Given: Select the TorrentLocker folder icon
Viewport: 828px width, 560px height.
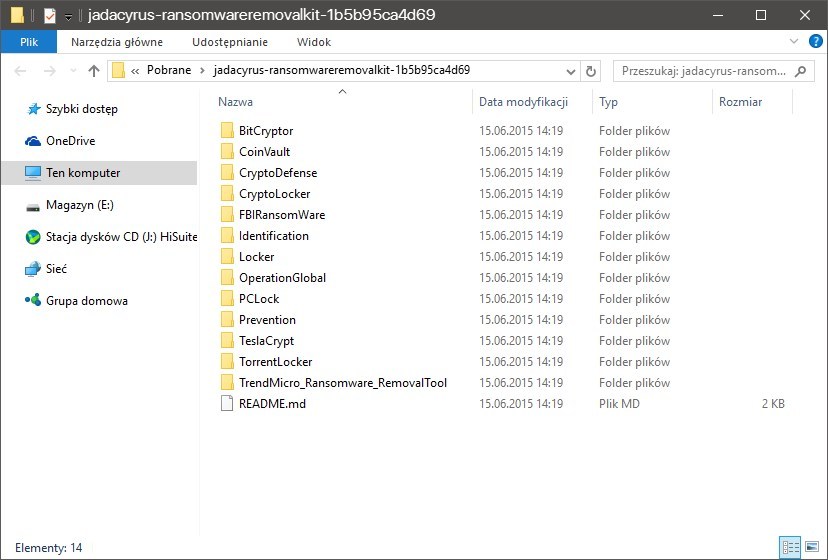Looking at the screenshot, I should [x=227, y=362].
